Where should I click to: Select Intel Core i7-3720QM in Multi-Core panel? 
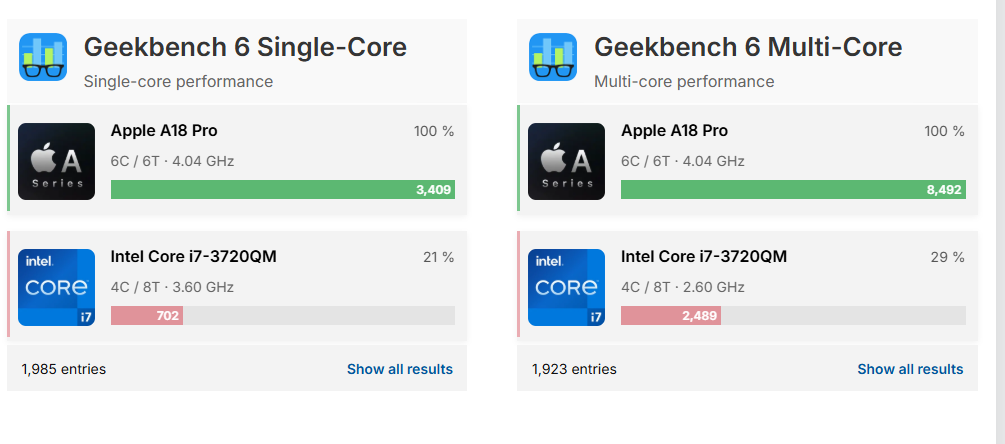pyautogui.click(x=703, y=257)
